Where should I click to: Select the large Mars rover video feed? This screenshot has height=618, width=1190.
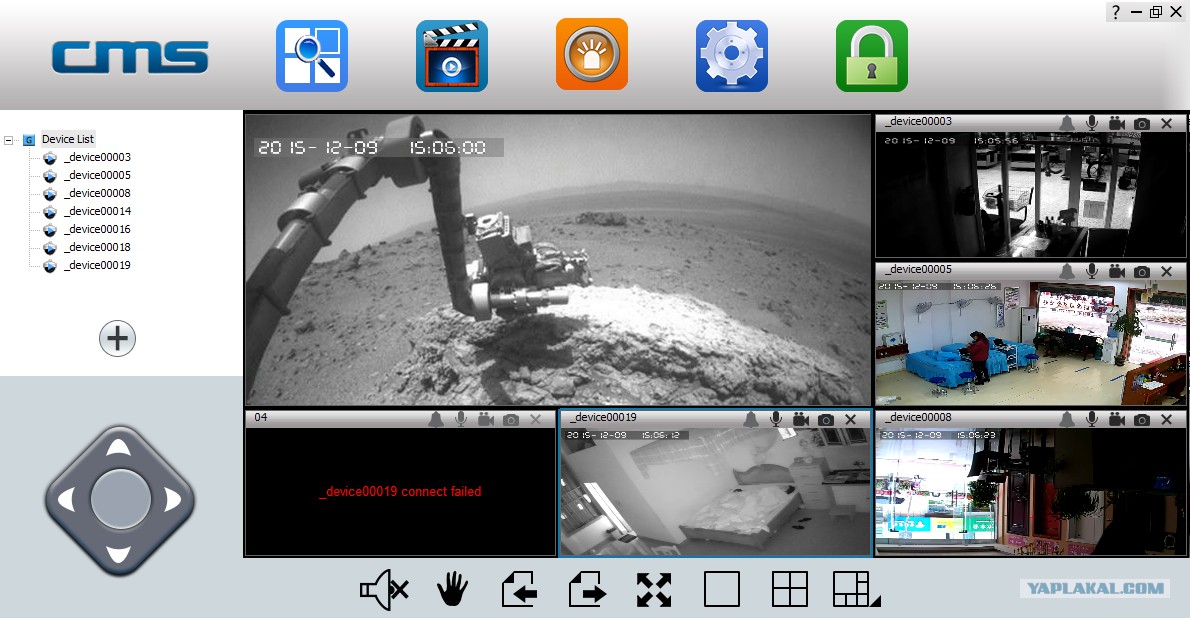pyautogui.click(x=558, y=260)
